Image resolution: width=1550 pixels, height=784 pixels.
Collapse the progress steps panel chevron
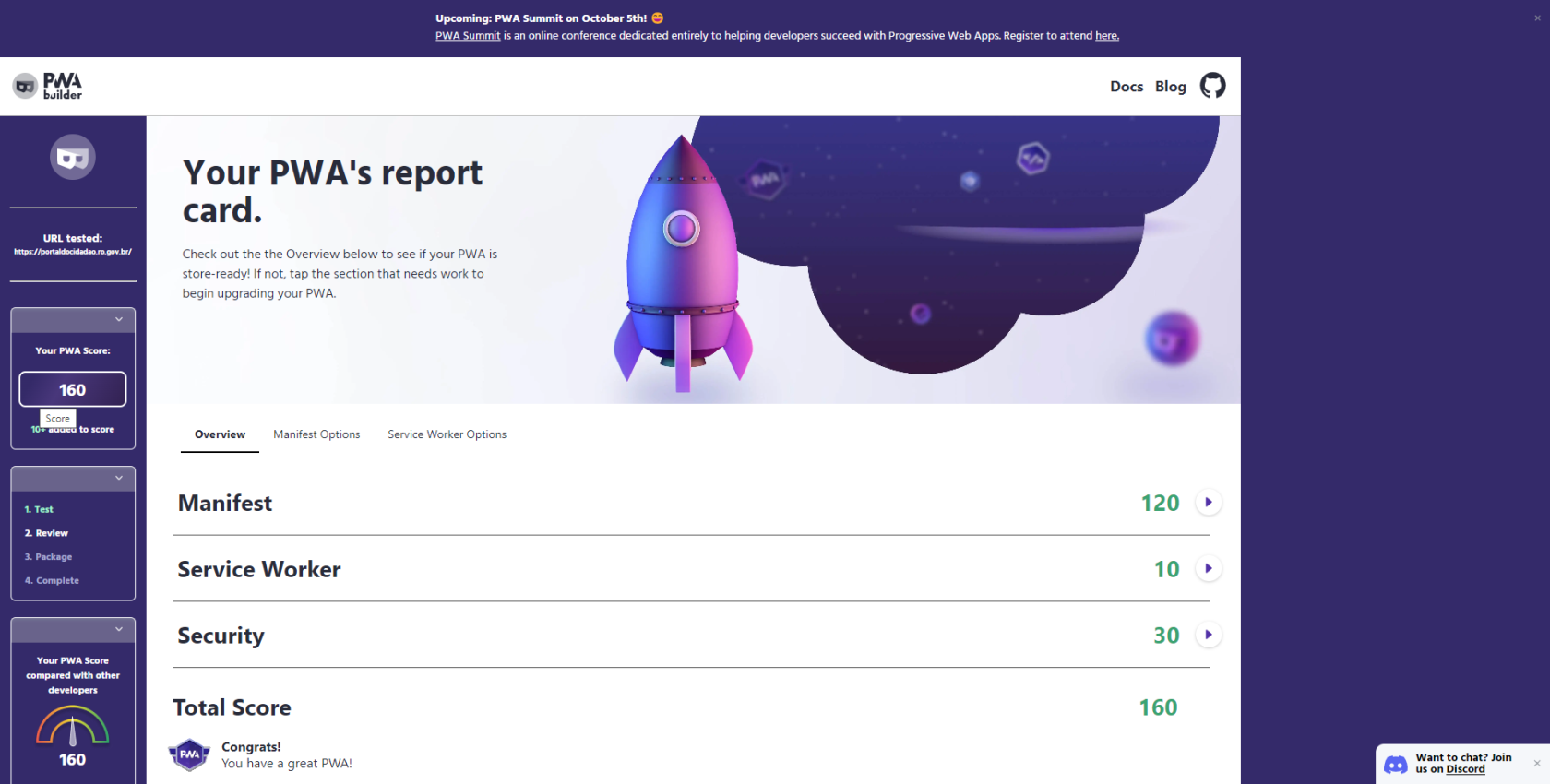click(119, 478)
